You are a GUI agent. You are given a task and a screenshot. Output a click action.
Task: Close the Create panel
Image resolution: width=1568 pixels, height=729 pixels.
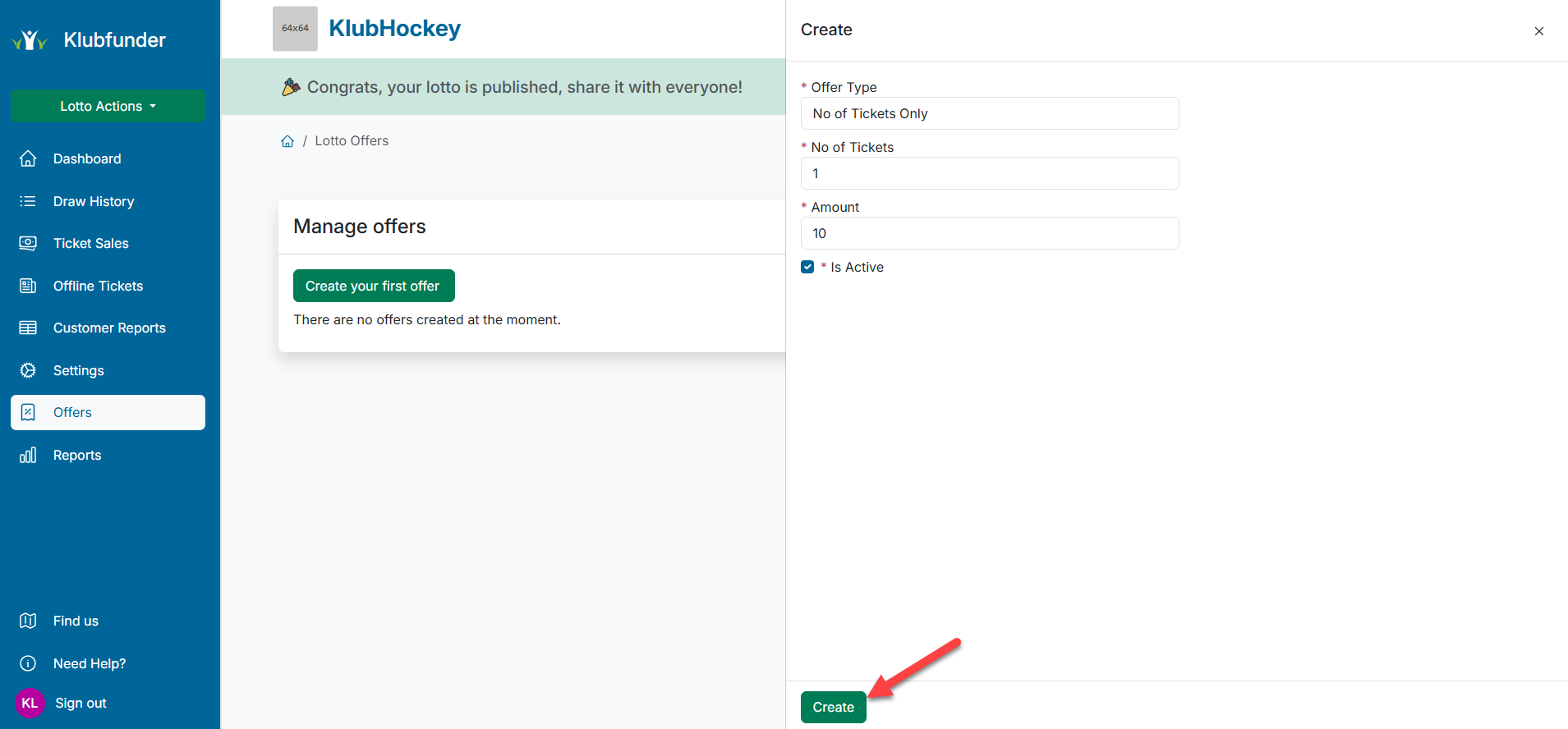(1538, 31)
